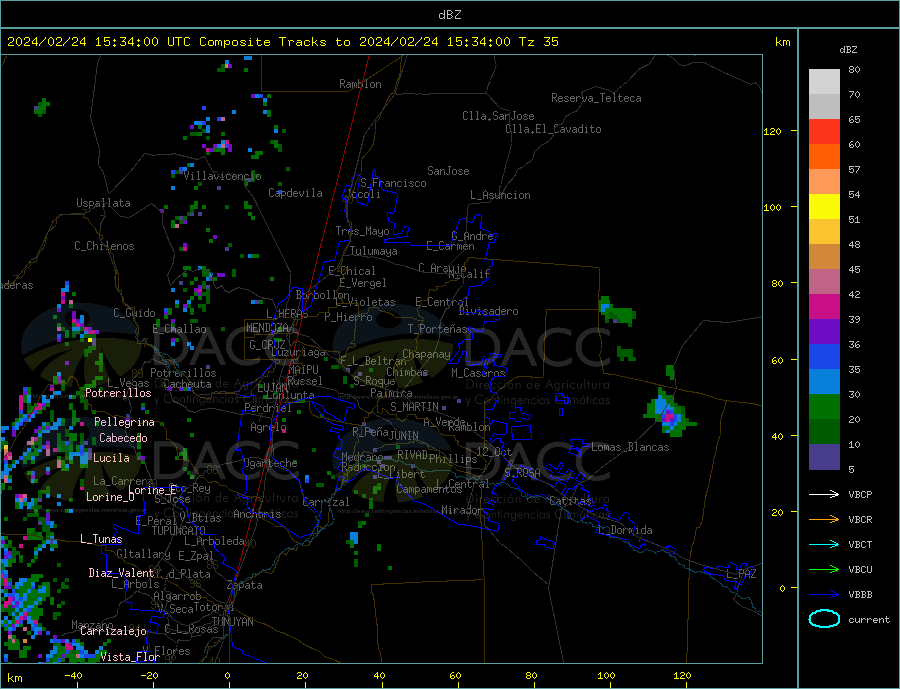900x689 pixels.
Task: Click the small blue echo south of Carrizal
Action: point(354,538)
